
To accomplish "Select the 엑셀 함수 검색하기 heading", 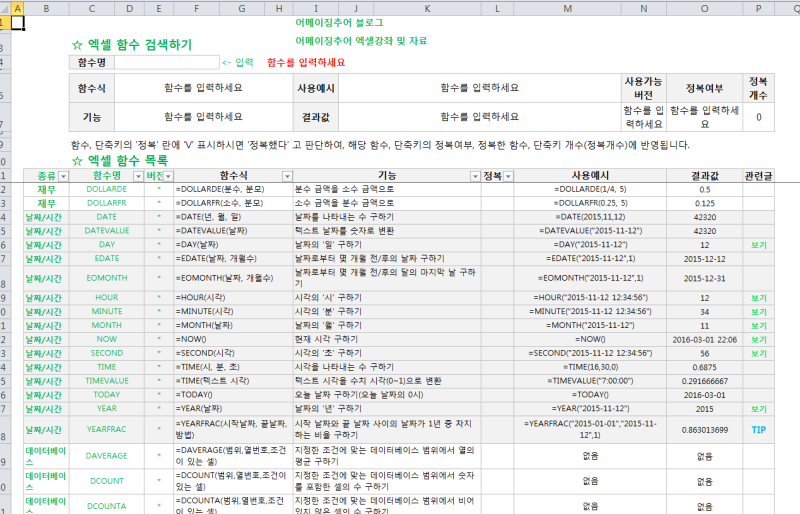I will (132, 45).
